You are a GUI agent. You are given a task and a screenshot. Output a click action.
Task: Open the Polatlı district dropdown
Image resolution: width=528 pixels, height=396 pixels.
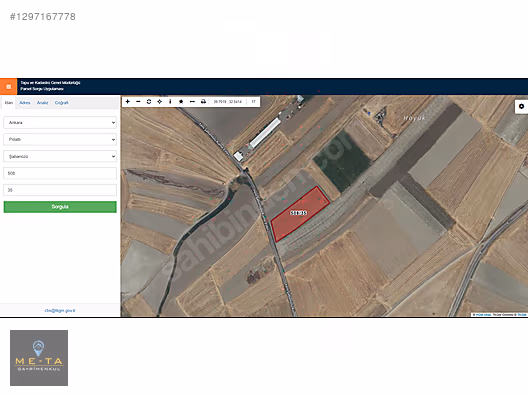click(60, 139)
